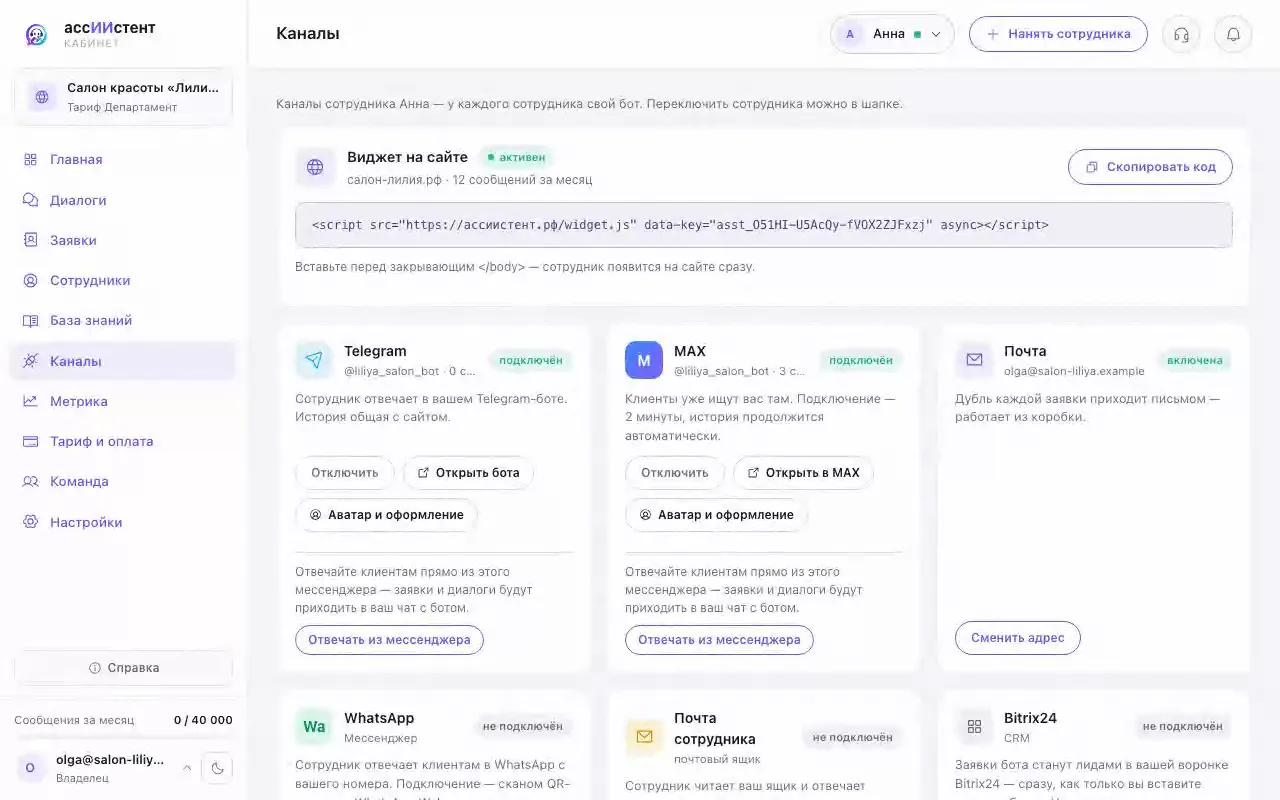
Task: Click the globe icon beside salon name
Action: [x=42, y=97]
